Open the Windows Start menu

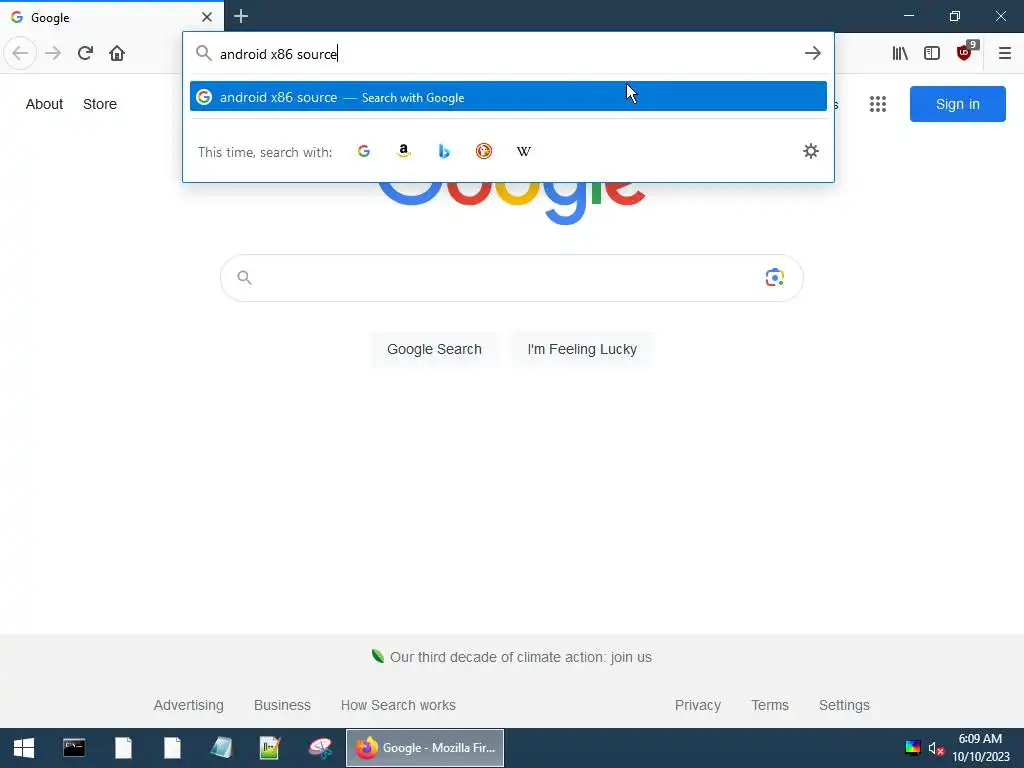point(24,748)
